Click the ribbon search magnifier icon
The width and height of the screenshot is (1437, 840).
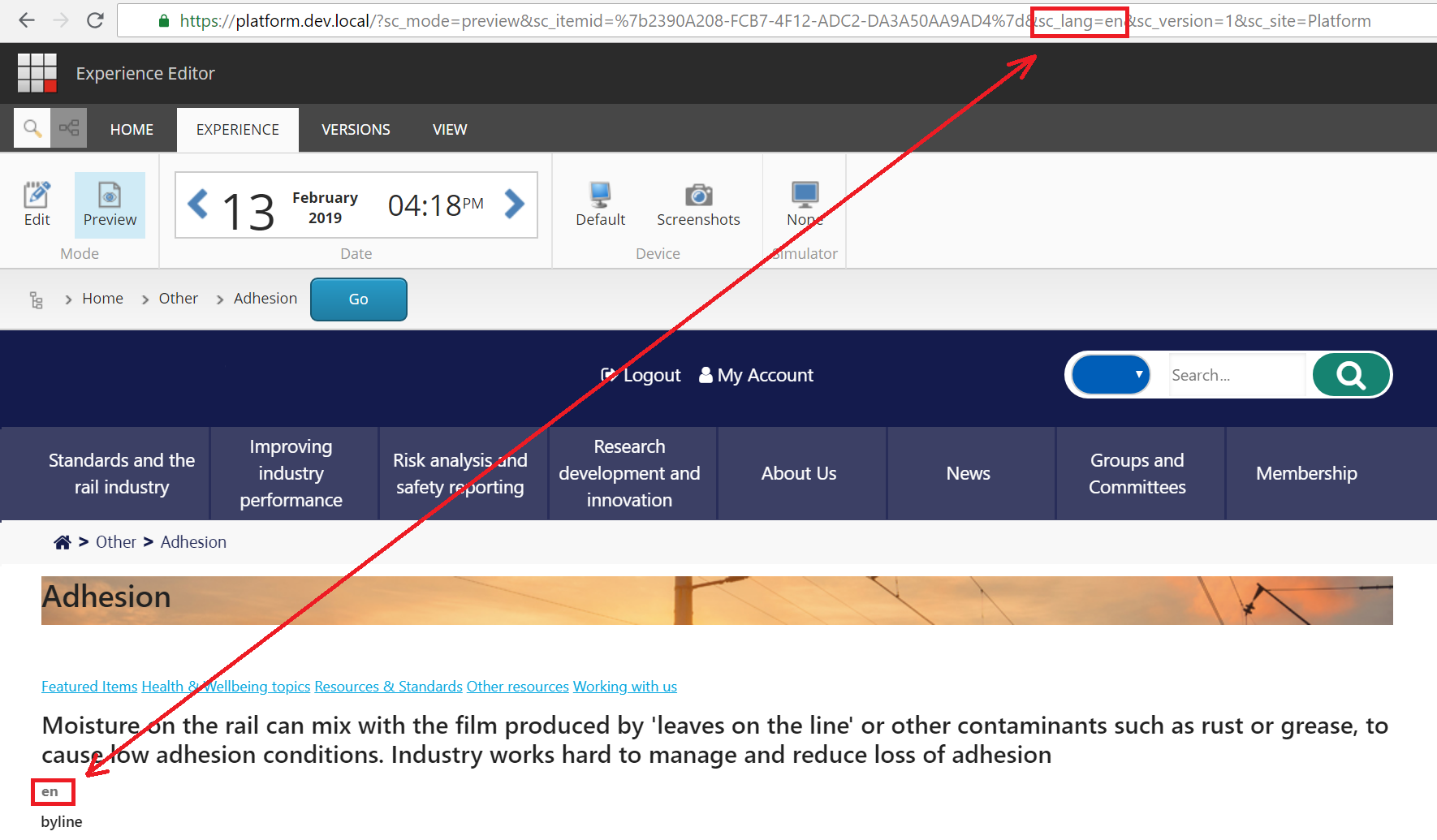click(x=32, y=128)
